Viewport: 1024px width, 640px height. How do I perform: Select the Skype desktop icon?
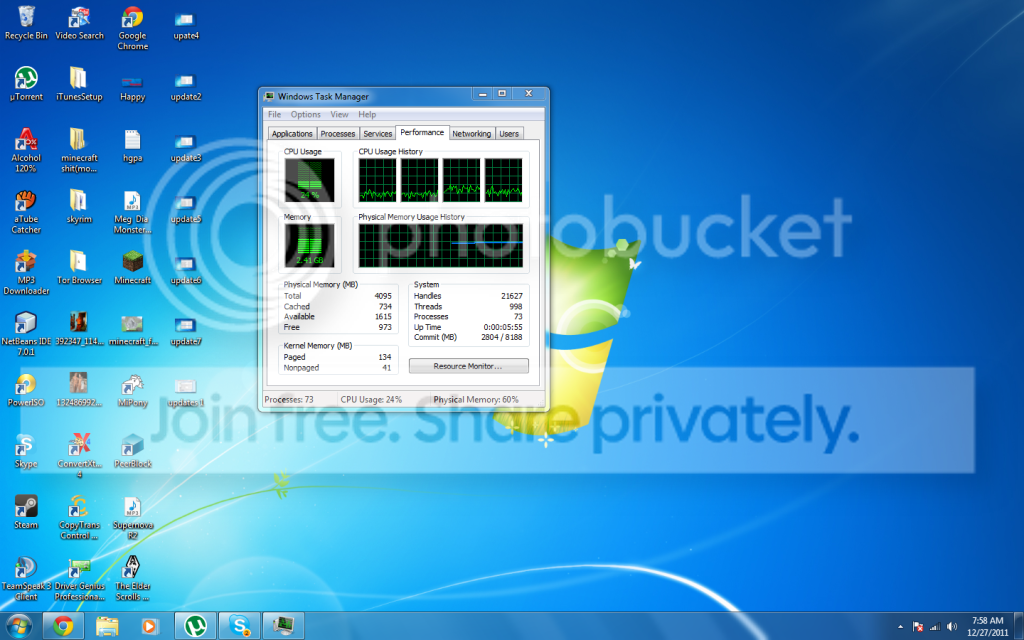(26, 451)
